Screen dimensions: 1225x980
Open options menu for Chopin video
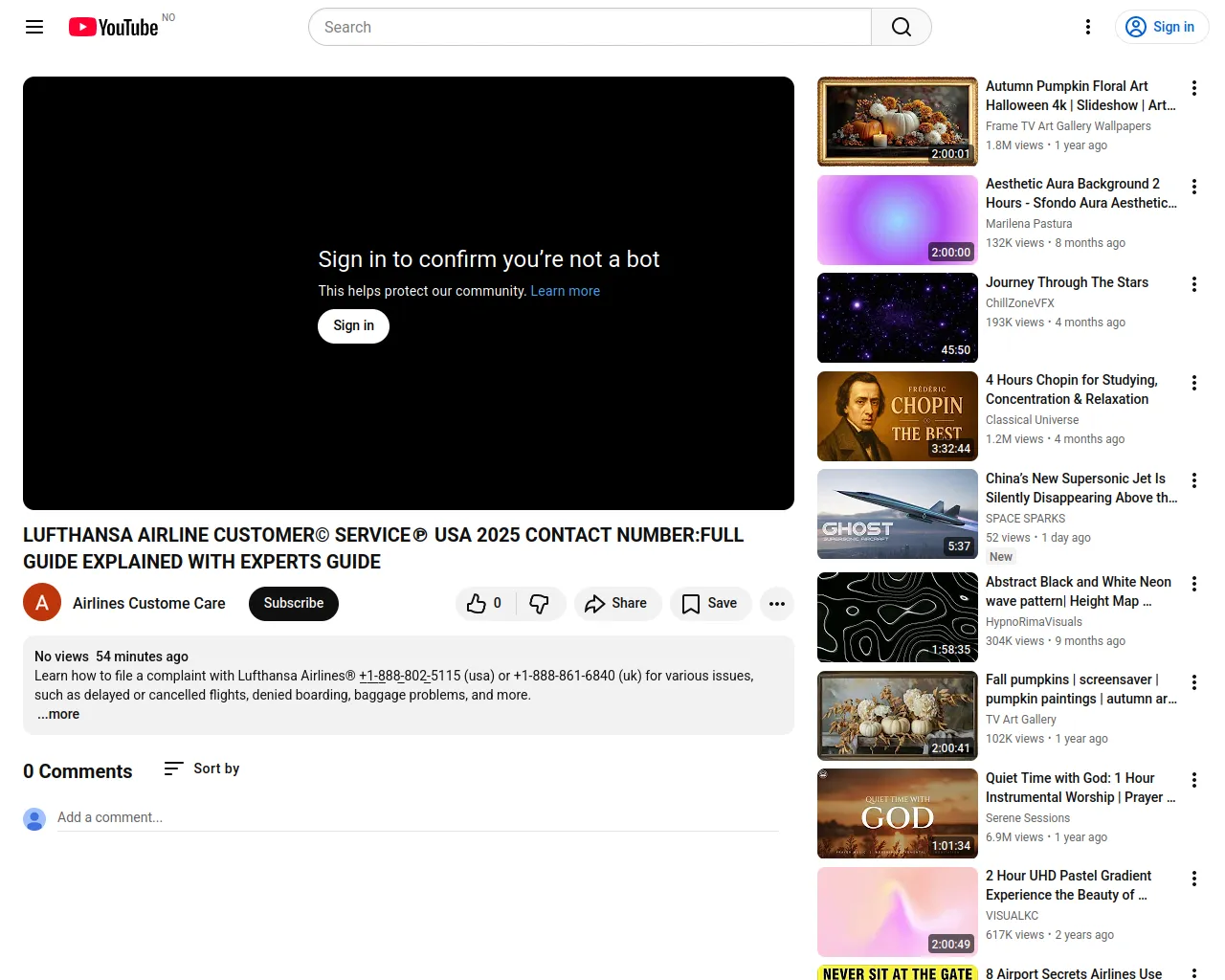click(1193, 383)
